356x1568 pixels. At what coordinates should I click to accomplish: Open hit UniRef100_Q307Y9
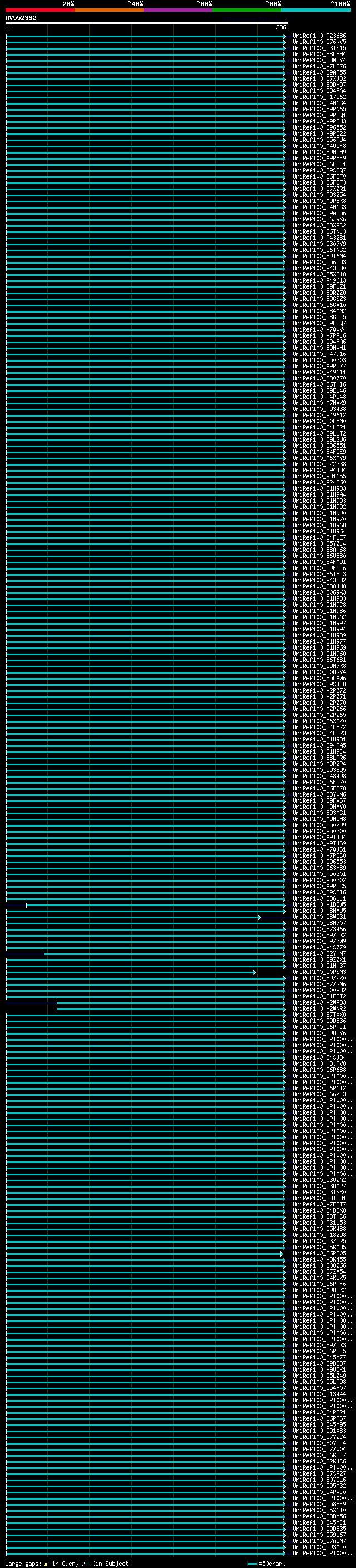319,244
